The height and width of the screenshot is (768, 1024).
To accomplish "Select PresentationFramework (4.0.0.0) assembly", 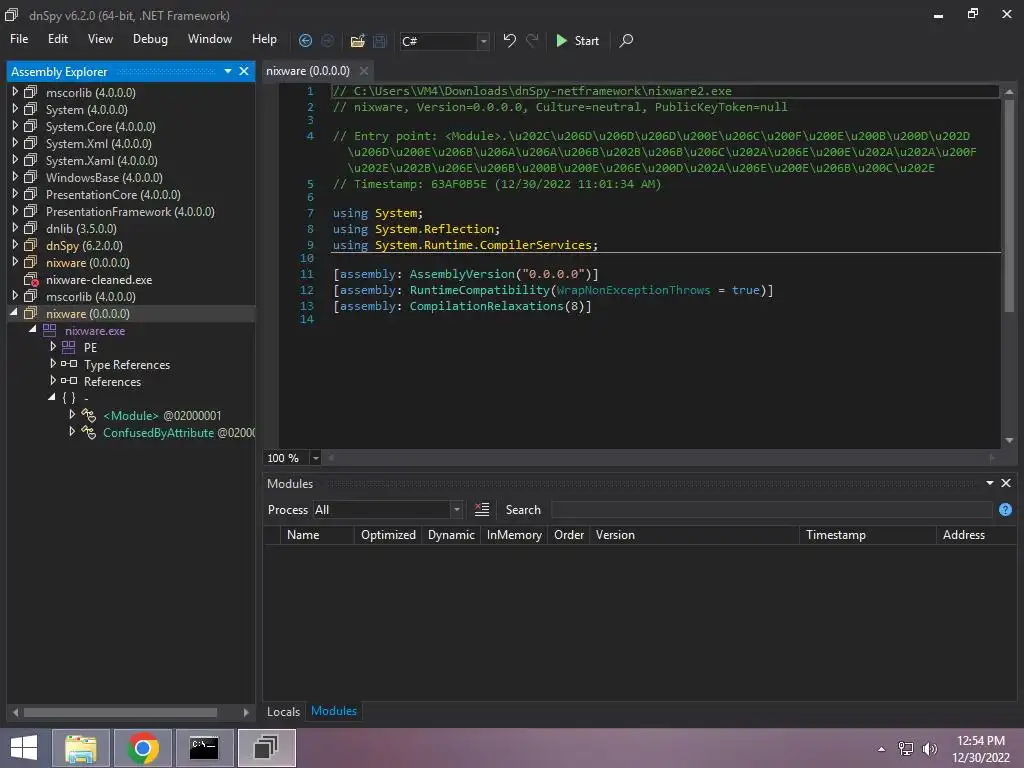I will click(x=130, y=212).
